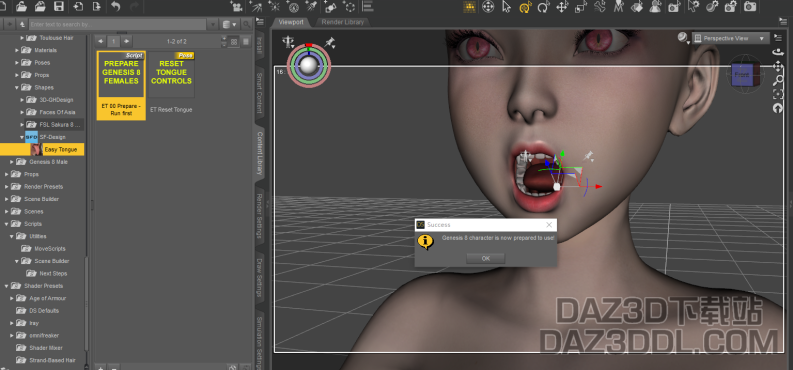Click into the content search text field
The height and width of the screenshot is (370, 793).
point(117,24)
